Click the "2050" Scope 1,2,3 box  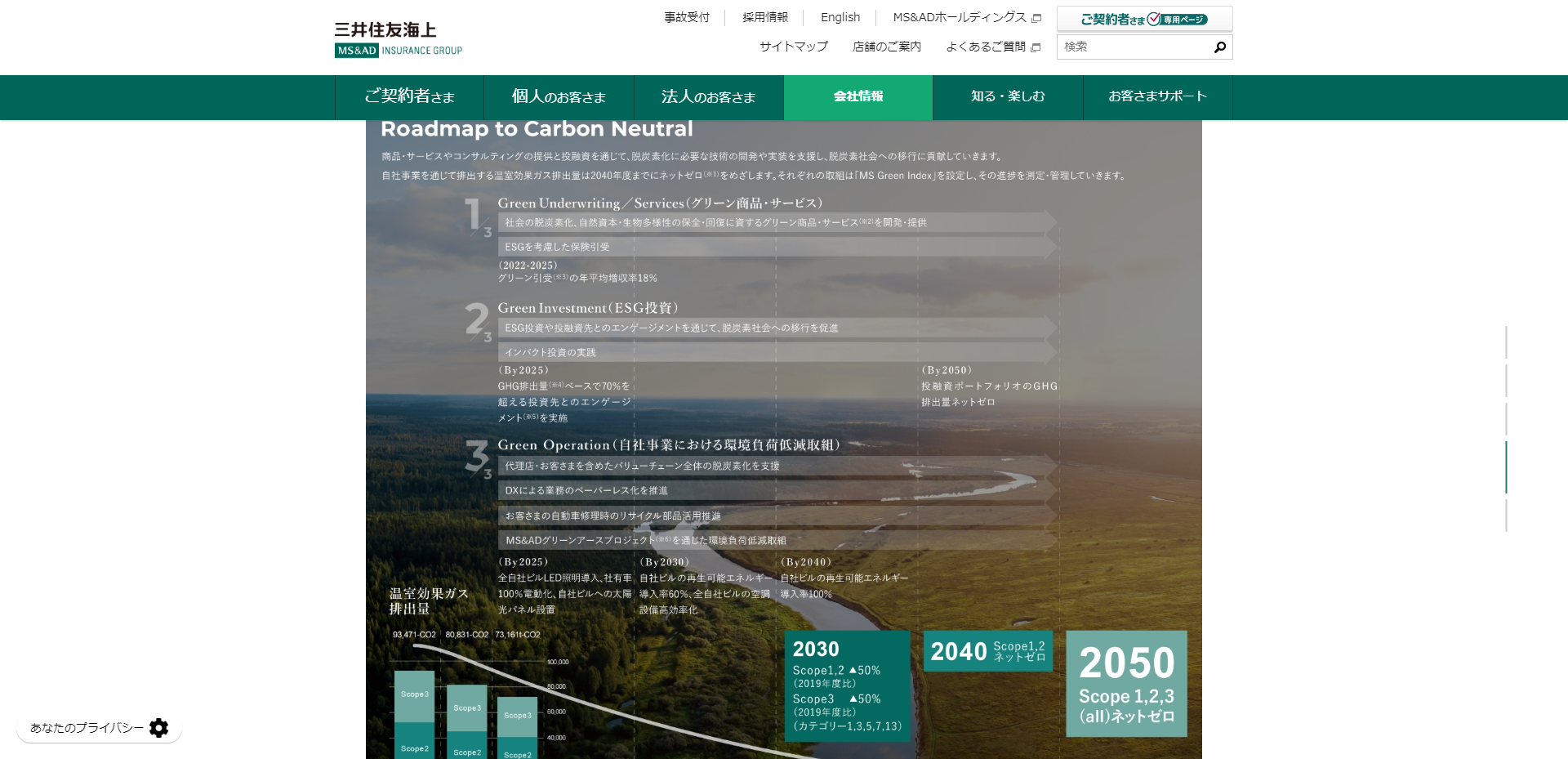pyautogui.click(x=1127, y=684)
